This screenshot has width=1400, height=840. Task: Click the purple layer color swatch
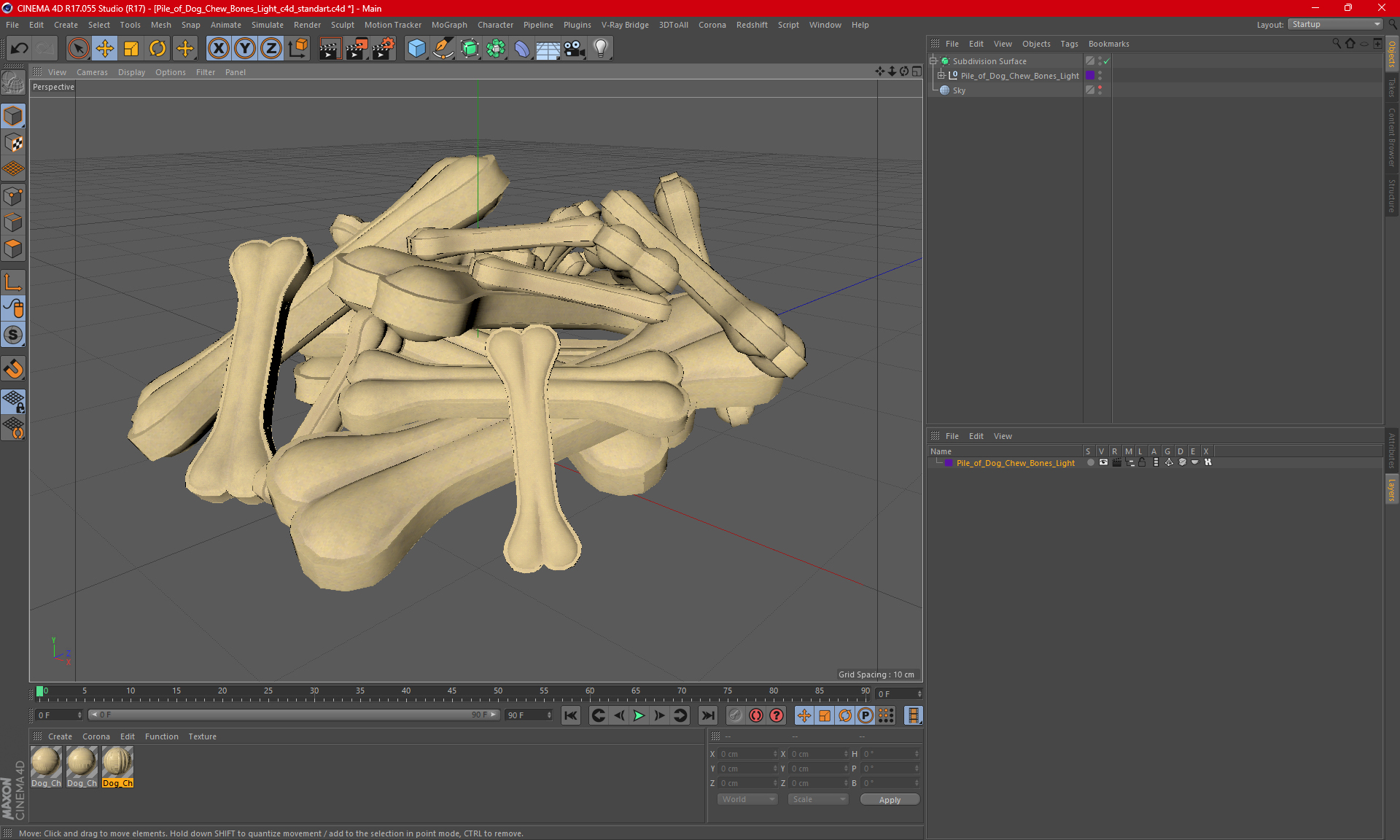pyautogui.click(x=1090, y=76)
